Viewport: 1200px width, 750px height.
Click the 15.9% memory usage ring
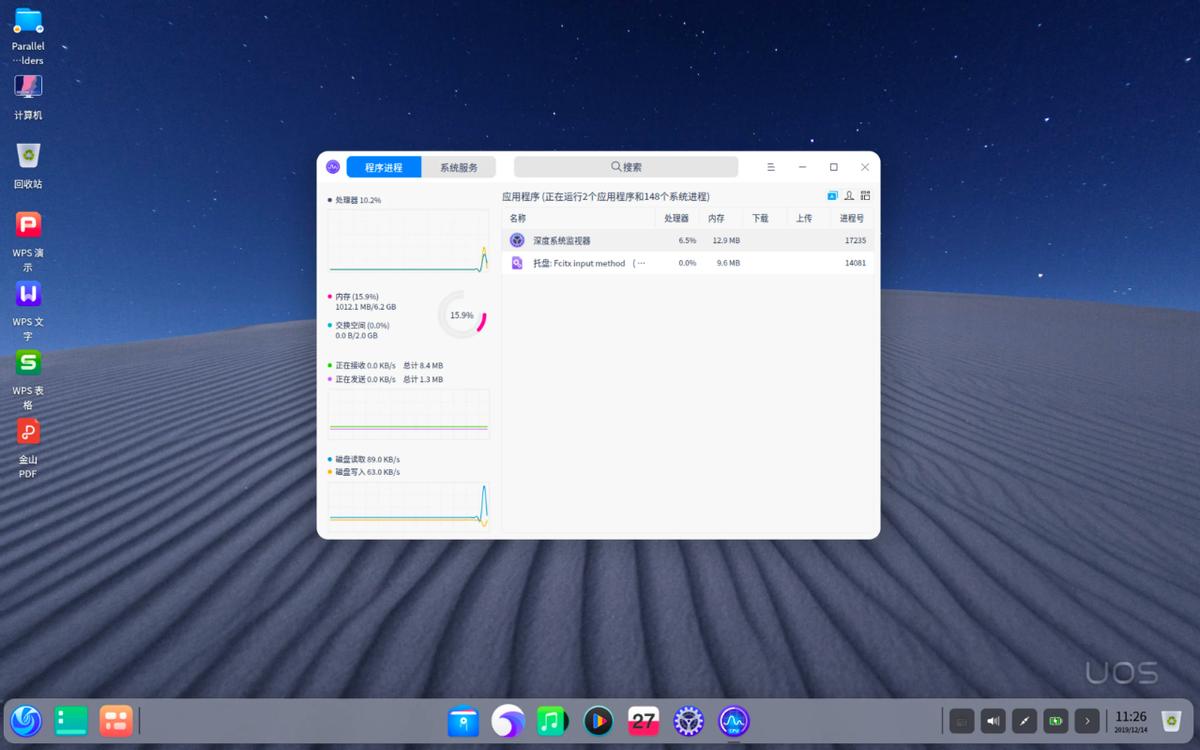[x=461, y=315]
